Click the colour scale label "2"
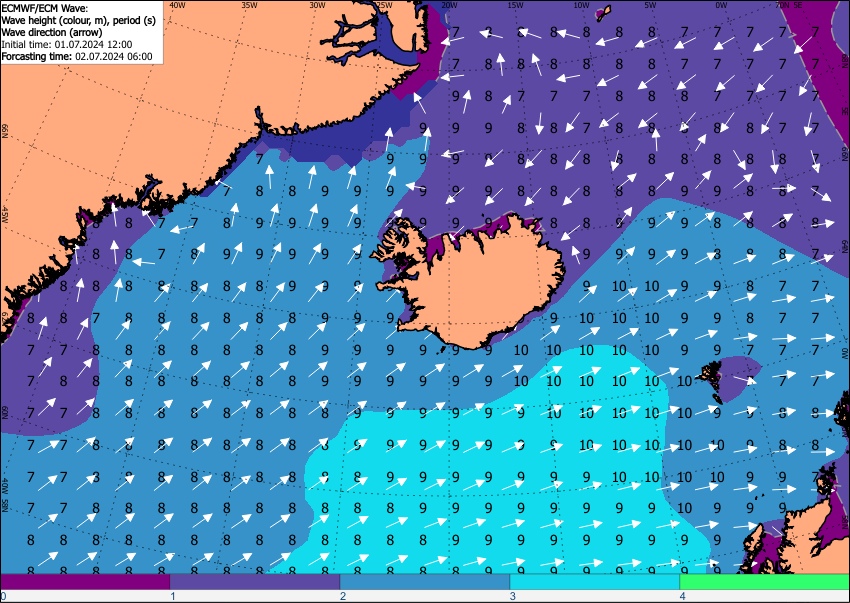Screen dimensions: 850x603 coord(343,596)
